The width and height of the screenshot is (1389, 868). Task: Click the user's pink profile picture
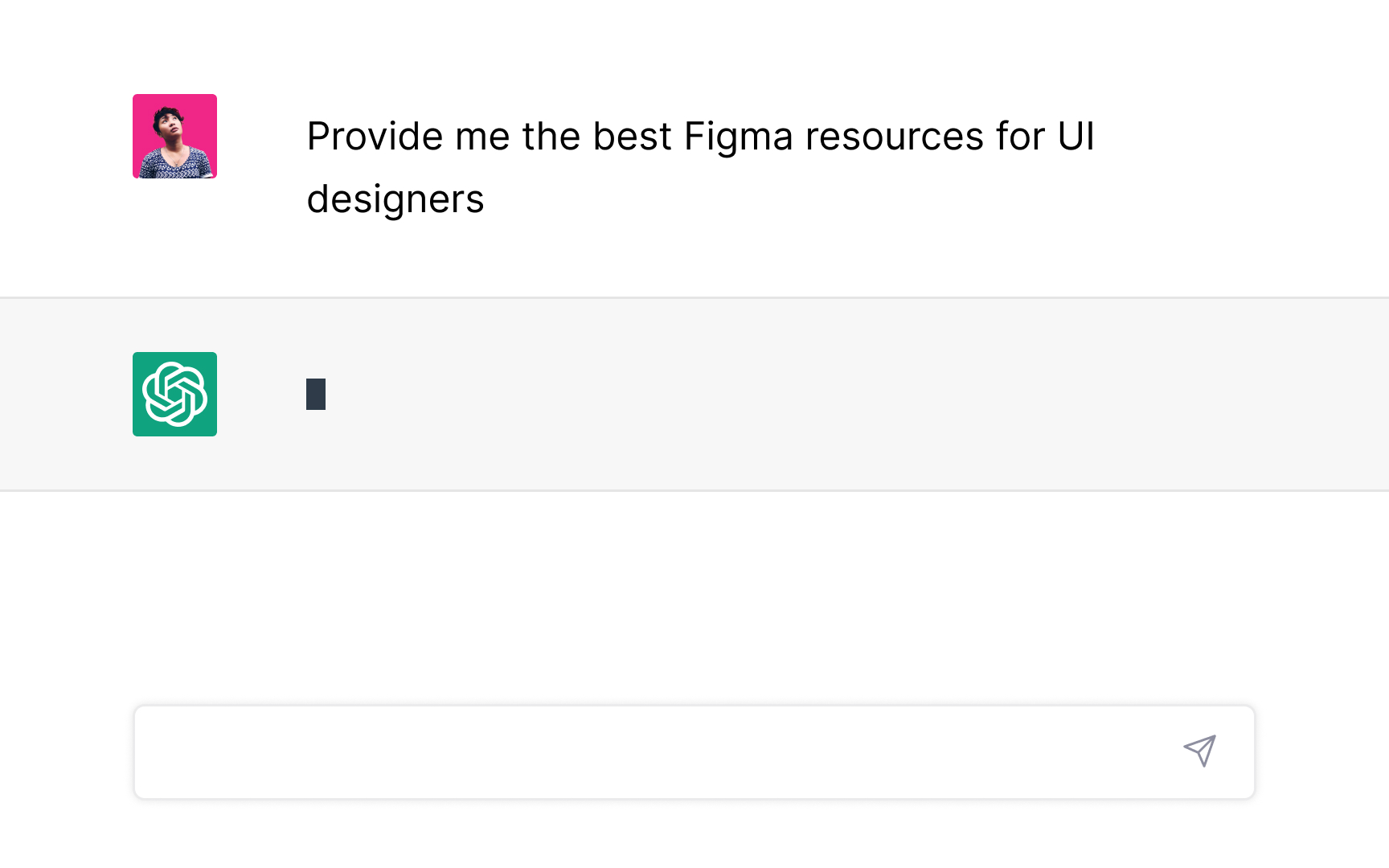tap(174, 136)
